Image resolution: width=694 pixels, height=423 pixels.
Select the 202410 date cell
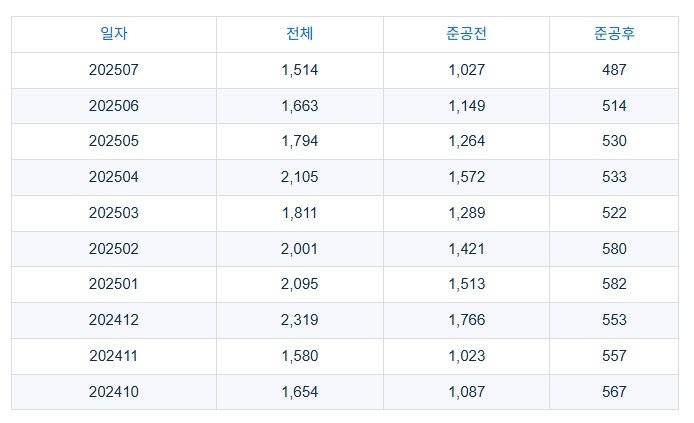tap(114, 392)
